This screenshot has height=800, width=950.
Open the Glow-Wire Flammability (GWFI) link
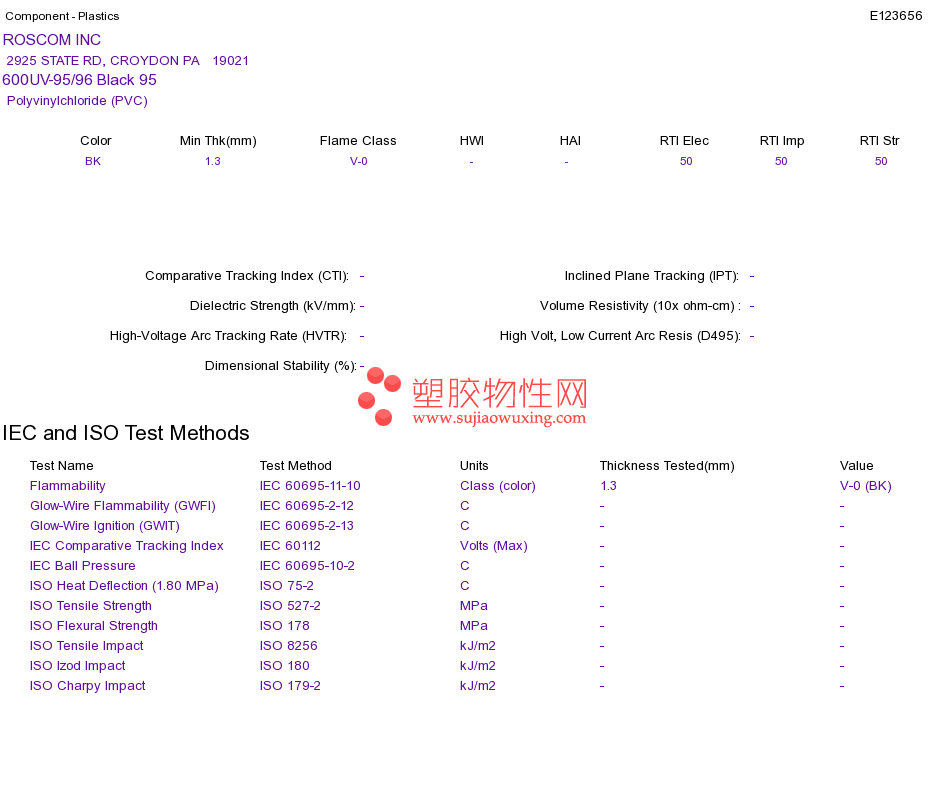pyautogui.click(x=123, y=505)
